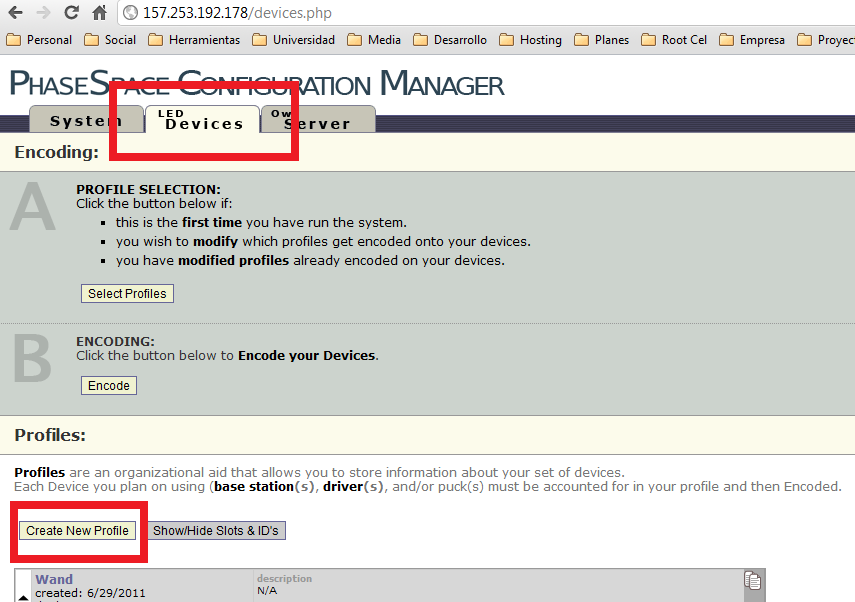This screenshot has height=602, width=855.
Task: Reload the page with refresh icon
Action: pyautogui.click(x=71, y=13)
